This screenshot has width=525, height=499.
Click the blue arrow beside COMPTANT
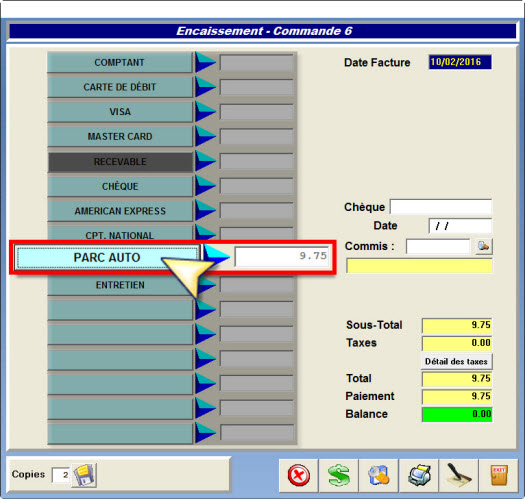click(x=205, y=62)
